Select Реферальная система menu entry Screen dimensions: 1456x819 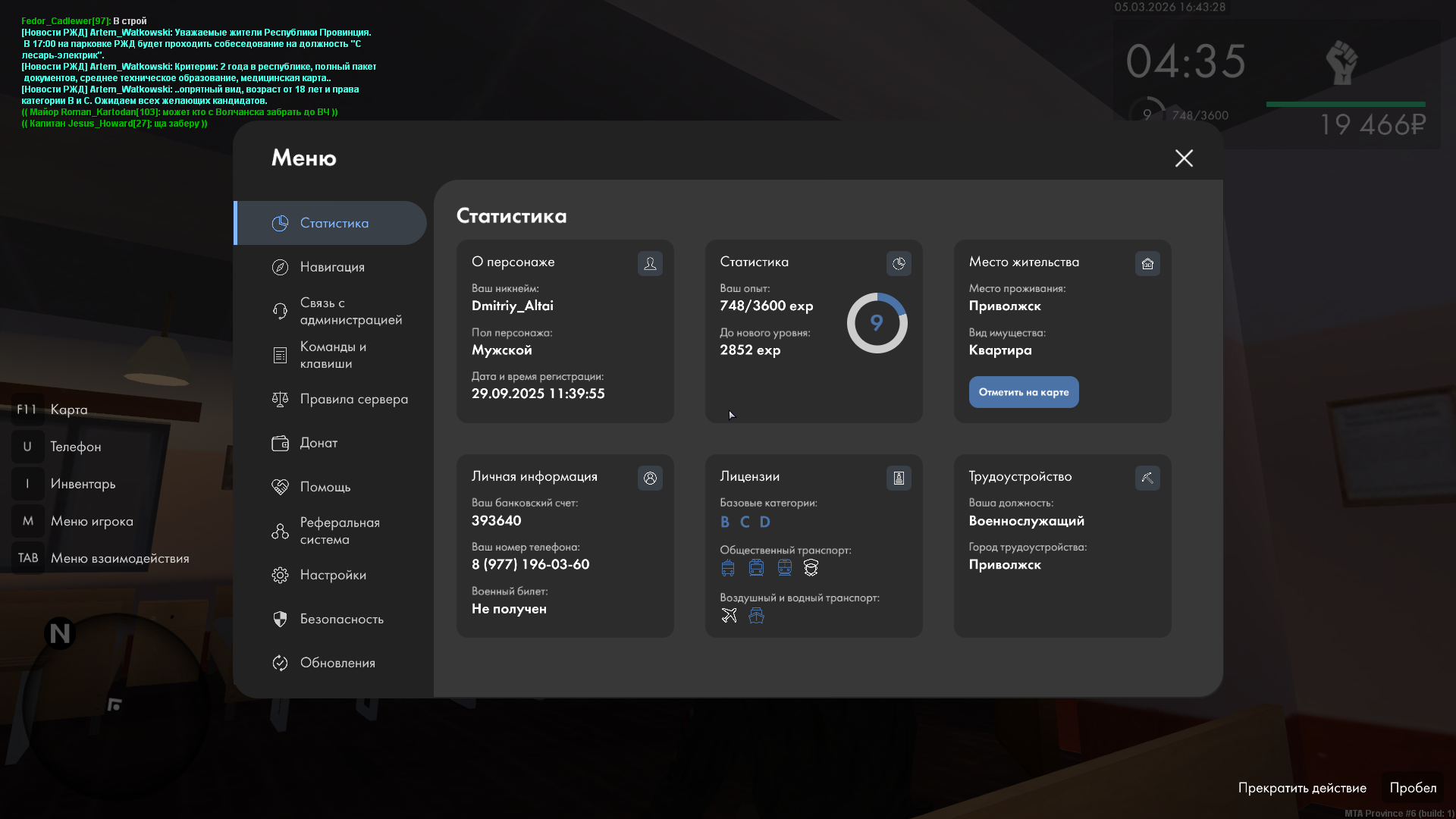tap(339, 531)
